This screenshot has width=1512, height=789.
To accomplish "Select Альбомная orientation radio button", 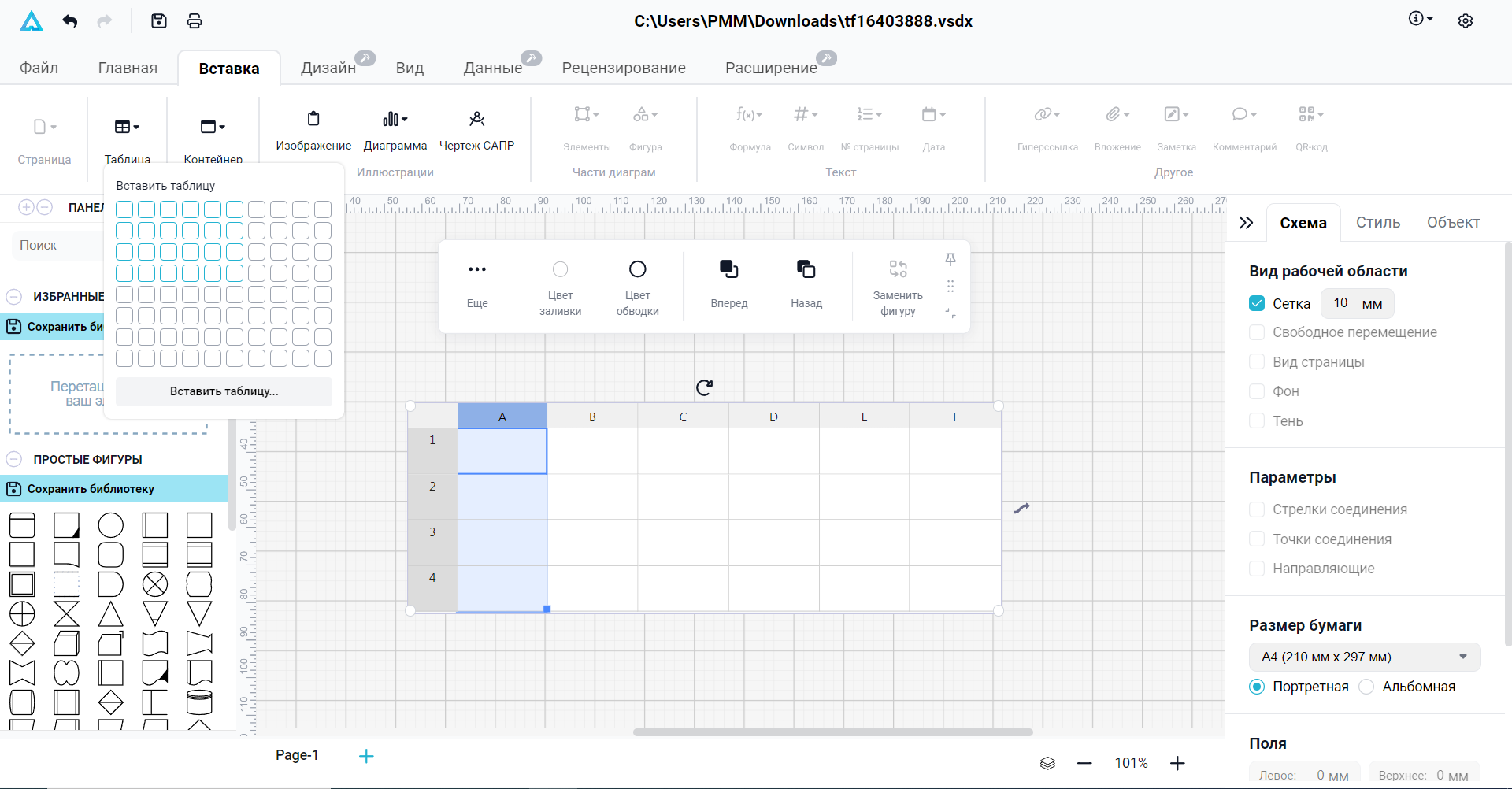I will (x=1366, y=687).
